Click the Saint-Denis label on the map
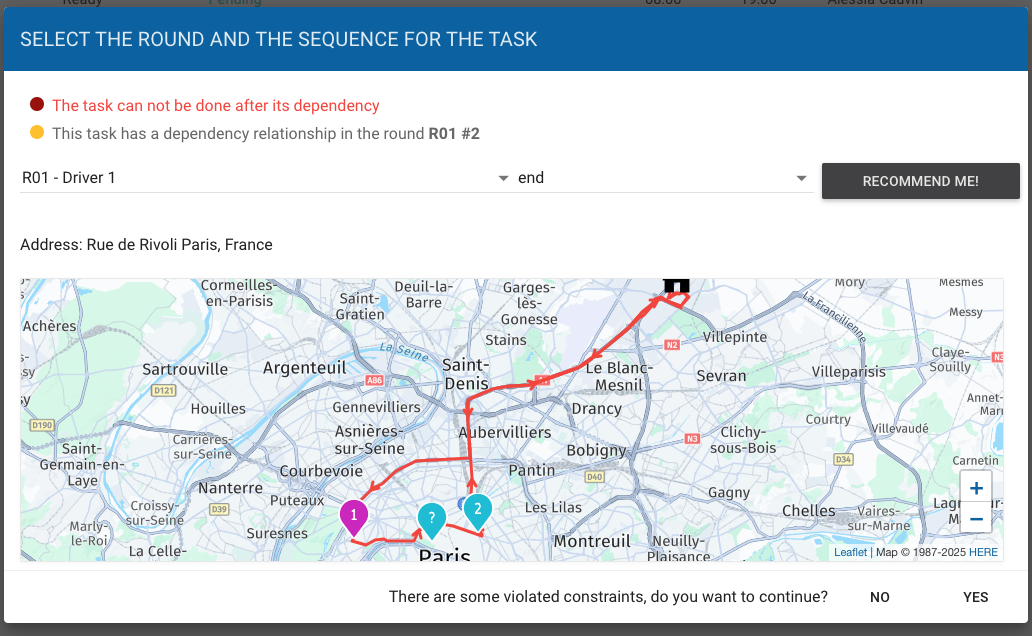 click(x=465, y=374)
